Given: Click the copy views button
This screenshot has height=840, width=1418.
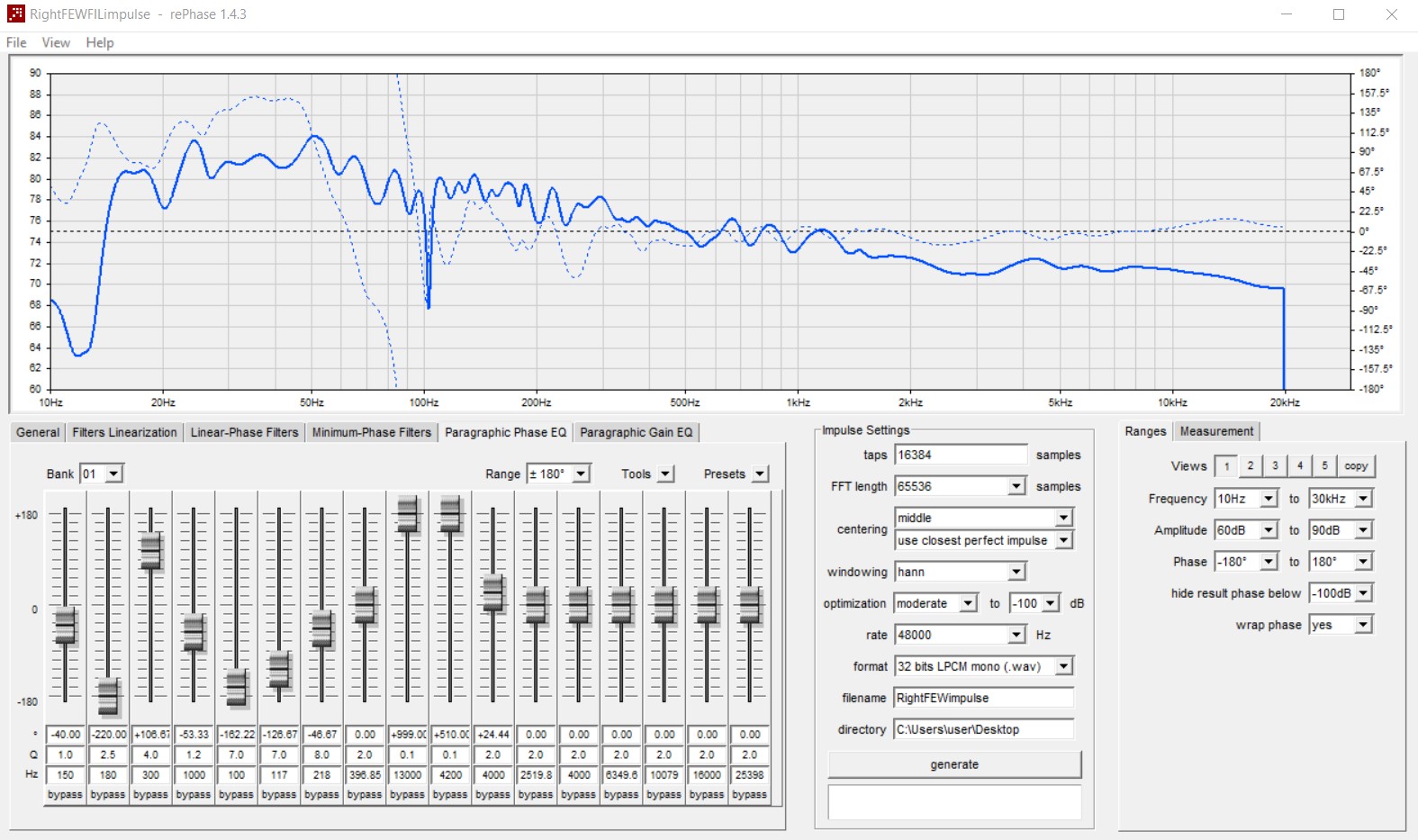Looking at the screenshot, I should pos(1356,466).
